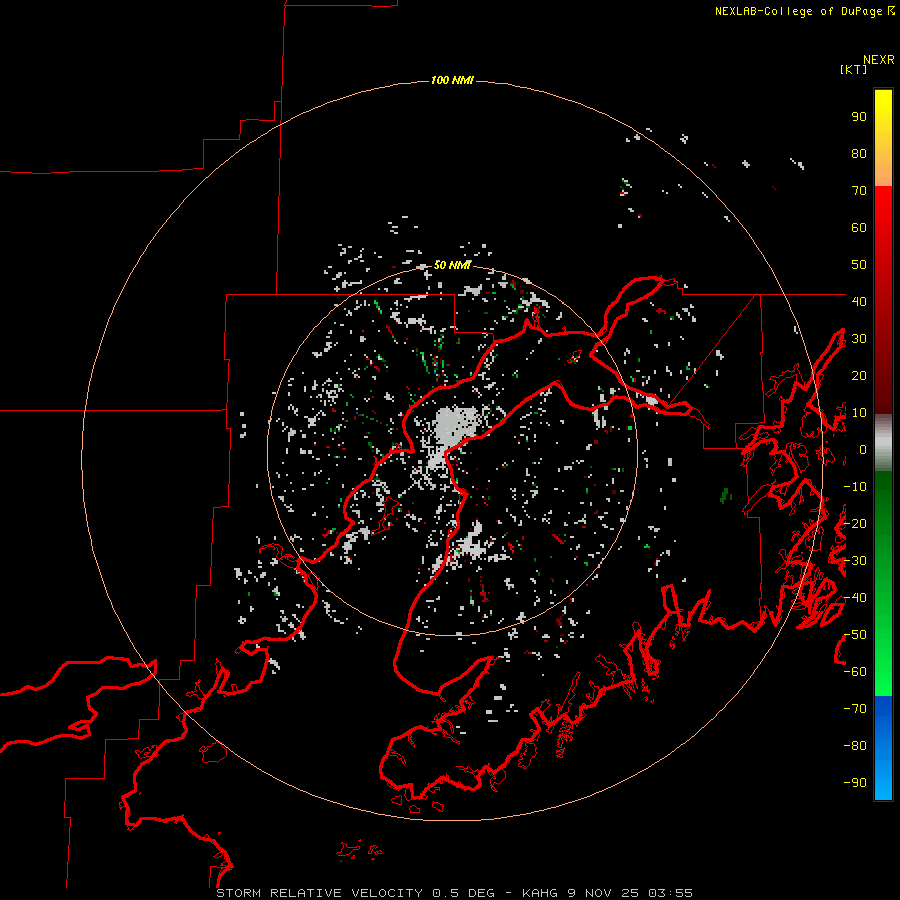Select the 90 value on the velocity scale

[859, 117]
